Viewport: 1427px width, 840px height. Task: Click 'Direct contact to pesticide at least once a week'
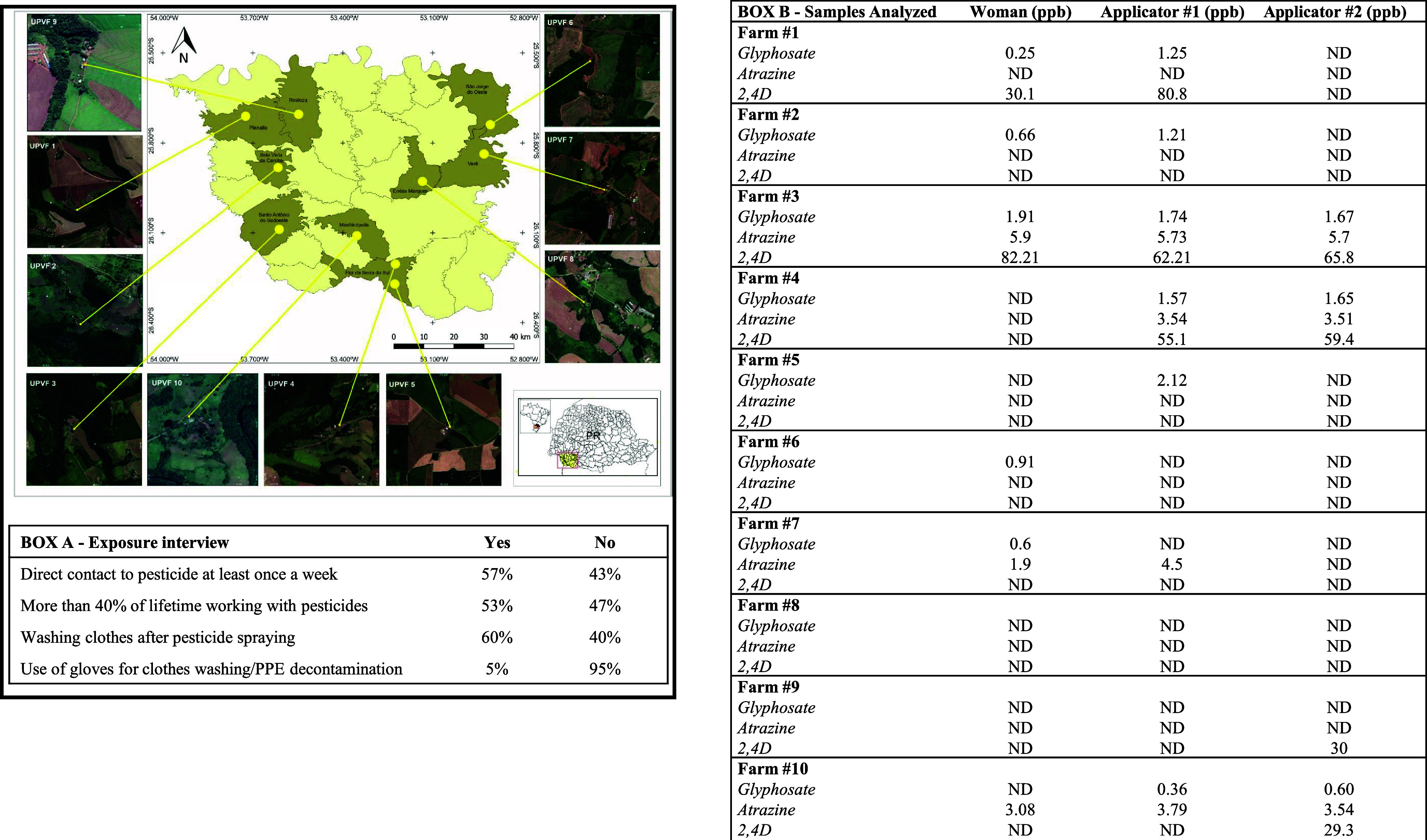(179, 574)
